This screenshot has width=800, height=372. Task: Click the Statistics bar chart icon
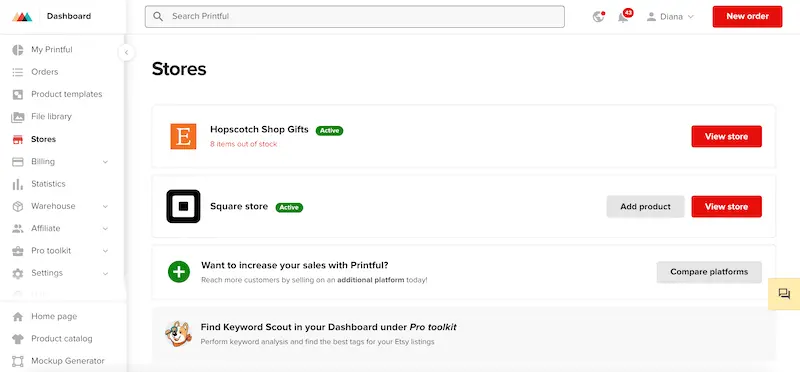tap(18, 184)
